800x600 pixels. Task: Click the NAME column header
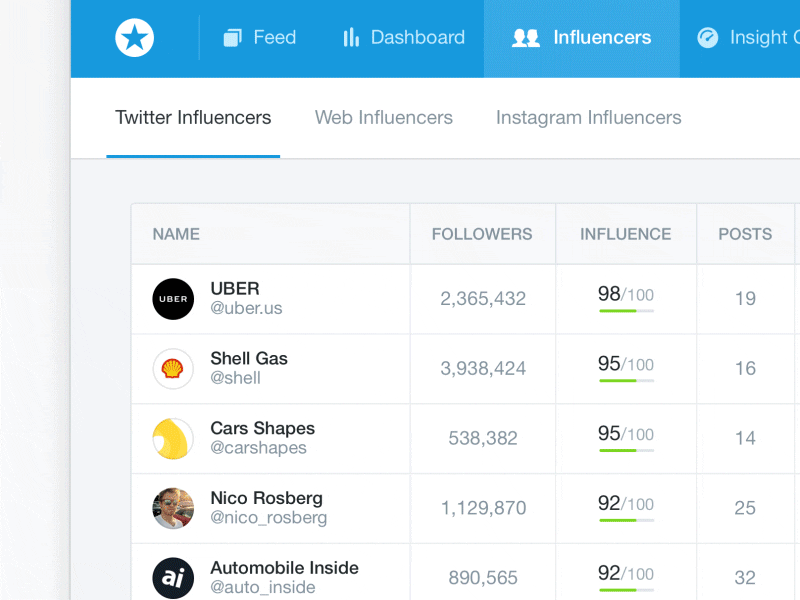[176, 234]
